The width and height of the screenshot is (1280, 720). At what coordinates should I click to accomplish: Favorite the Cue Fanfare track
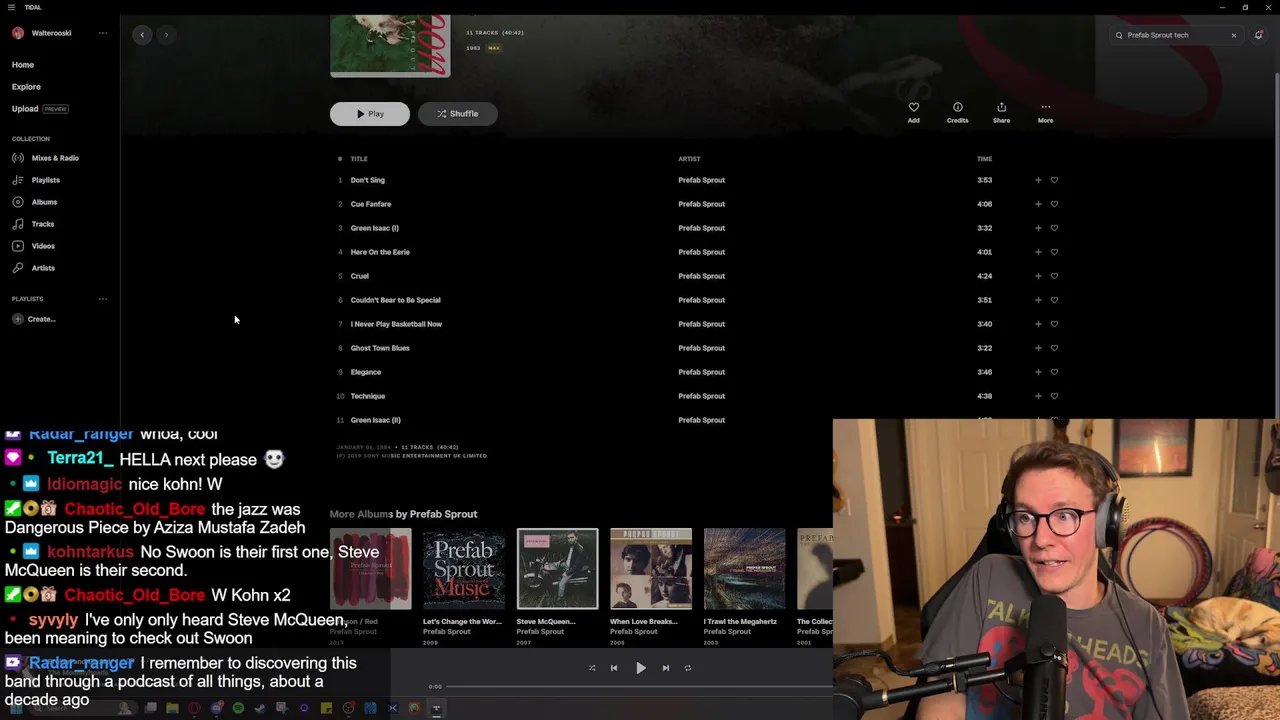(1054, 204)
